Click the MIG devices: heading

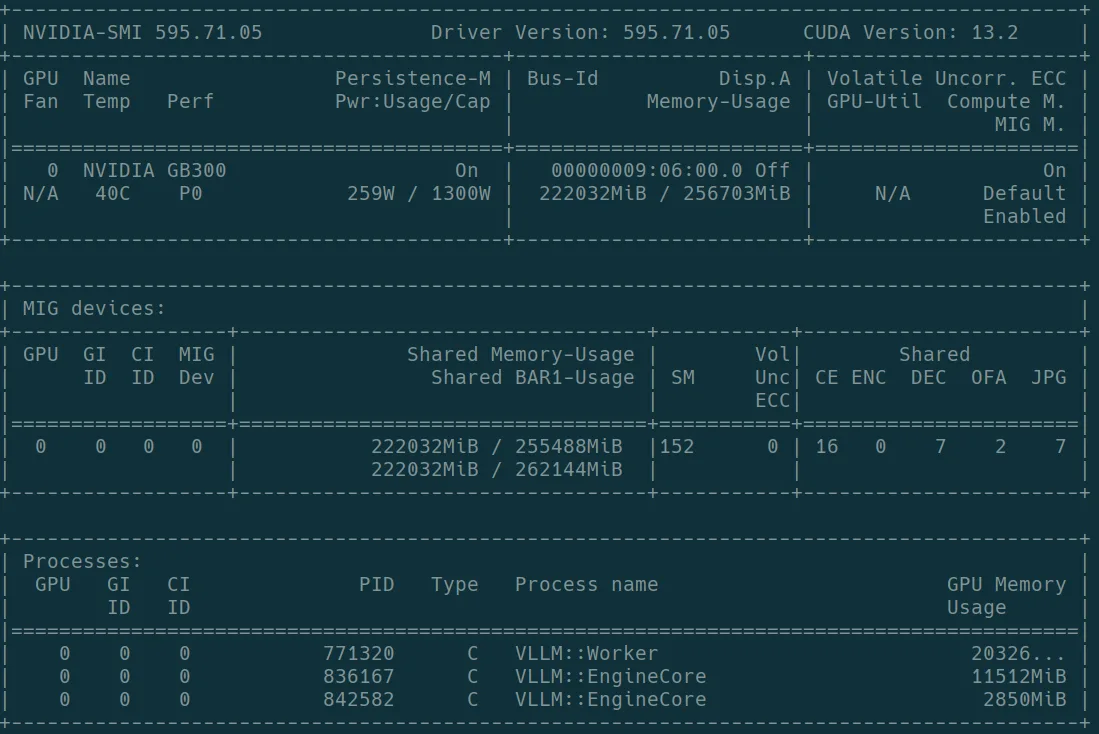tap(94, 308)
